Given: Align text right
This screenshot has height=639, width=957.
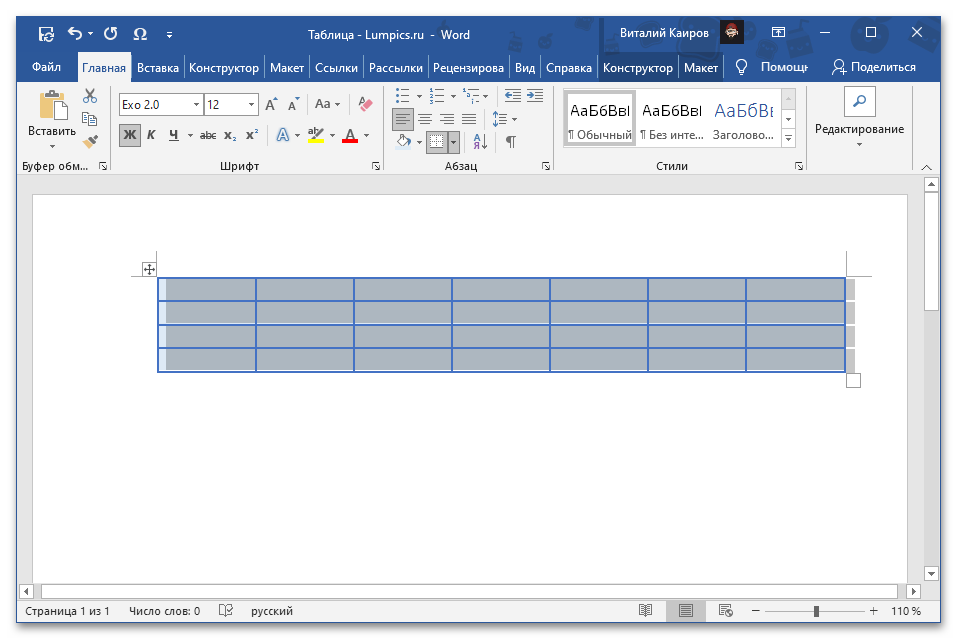Looking at the screenshot, I should (x=447, y=119).
